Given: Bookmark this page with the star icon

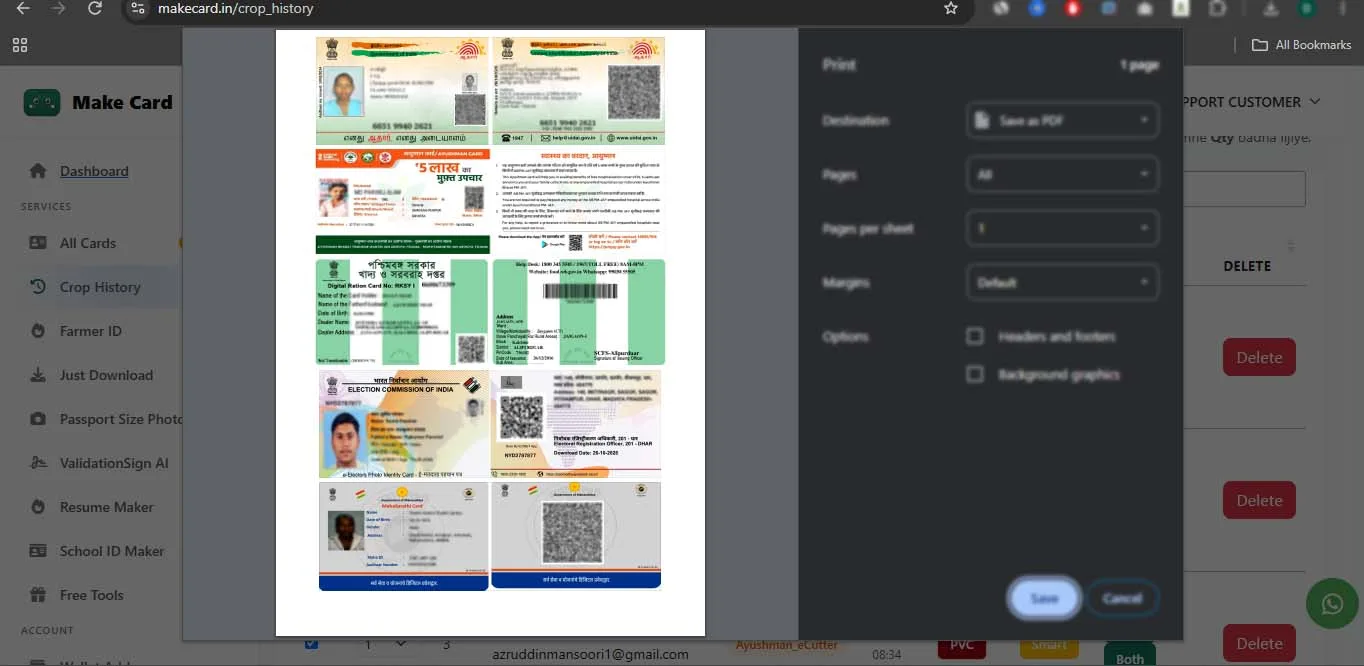Looking at the screenshot, I should (x=950, y=8).
